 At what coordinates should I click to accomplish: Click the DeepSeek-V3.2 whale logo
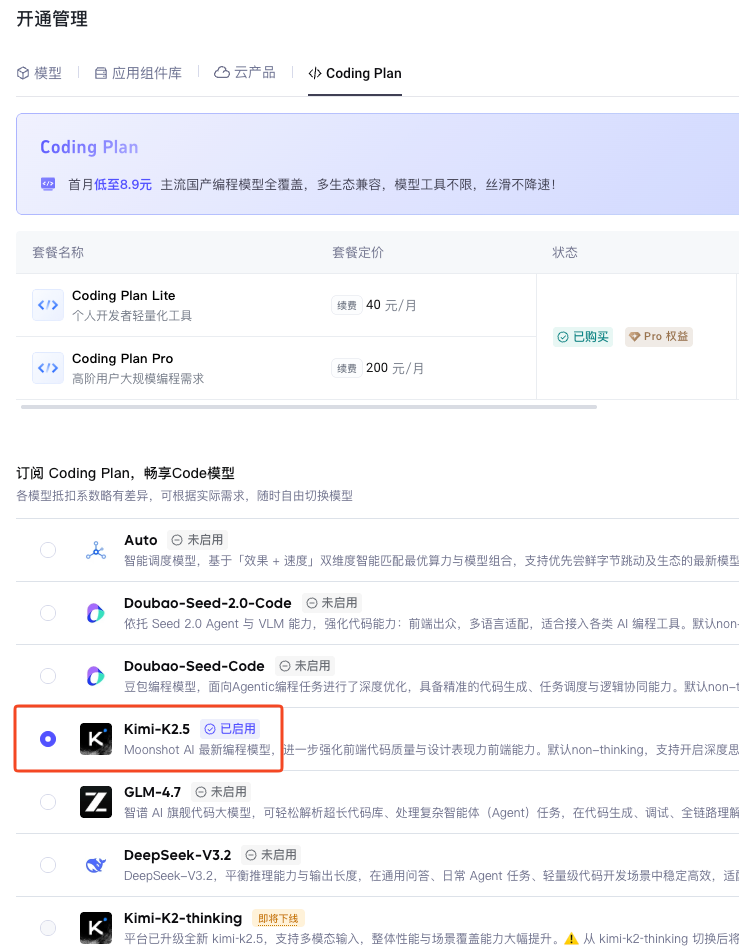pyautogui.click(x=96, y=865)
